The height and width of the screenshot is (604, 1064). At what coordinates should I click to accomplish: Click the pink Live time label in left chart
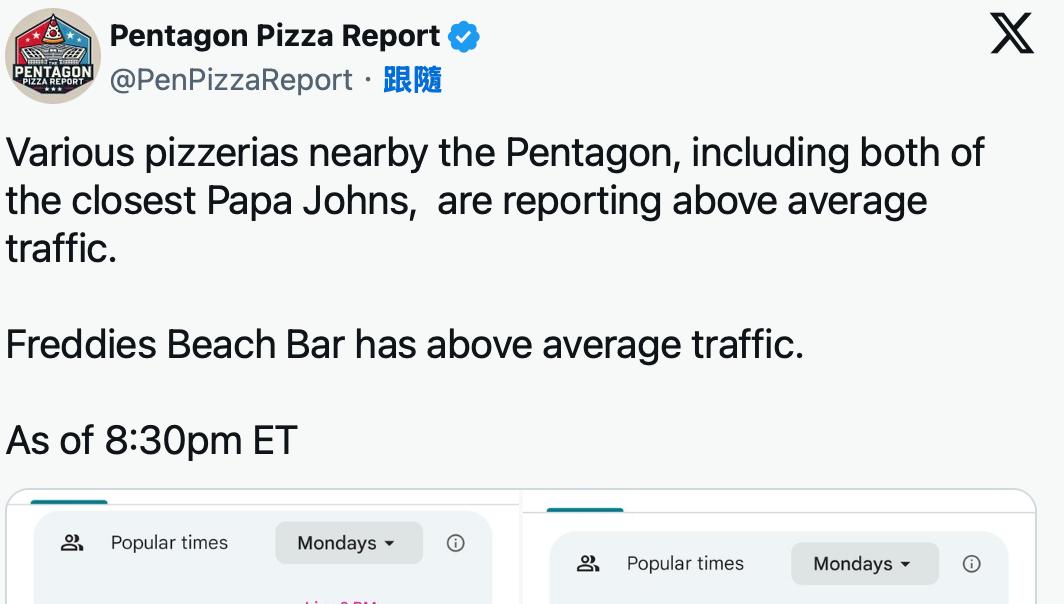point(340,601)
